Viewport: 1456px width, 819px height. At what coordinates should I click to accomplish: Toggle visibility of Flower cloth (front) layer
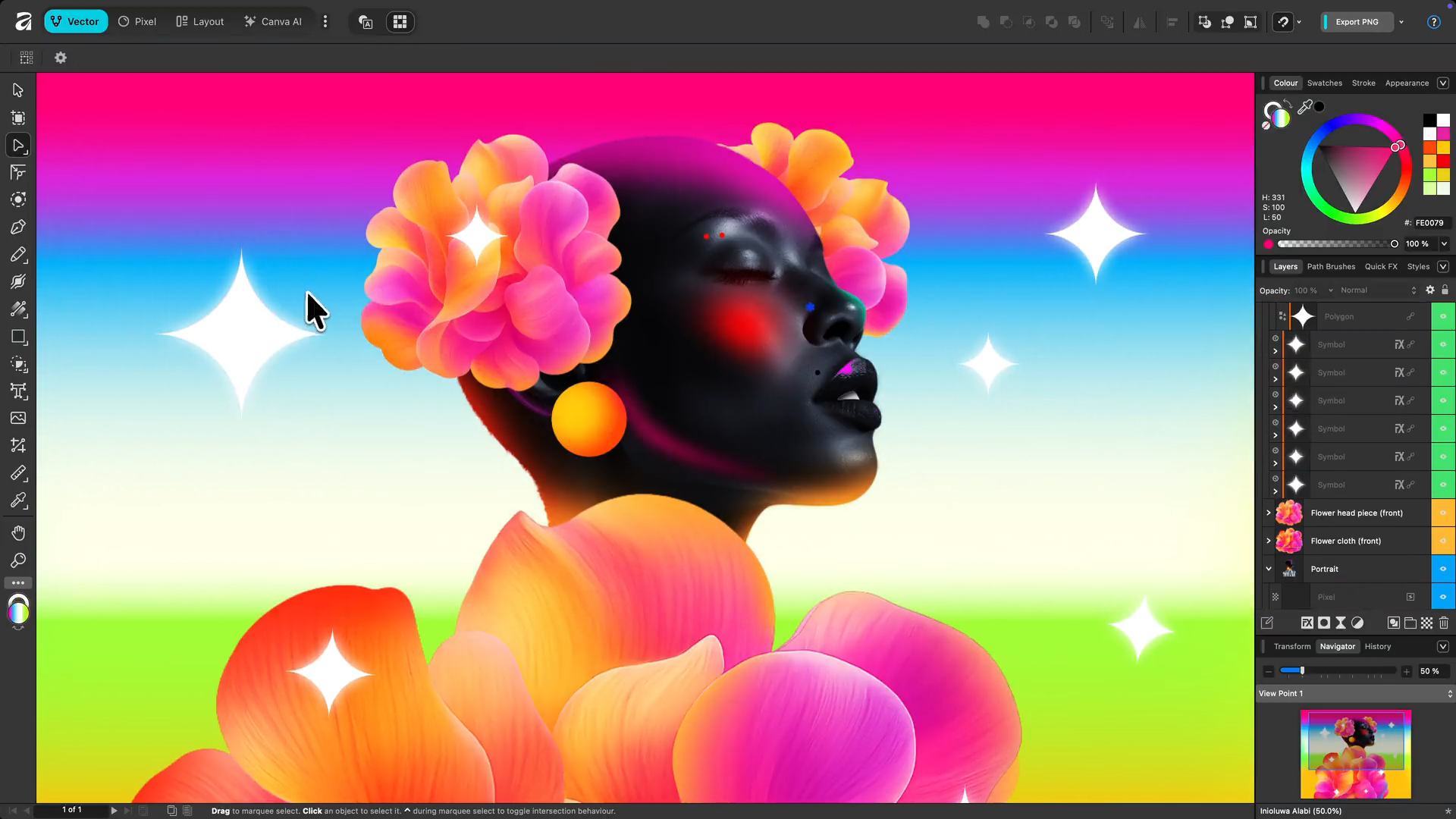1443,541
